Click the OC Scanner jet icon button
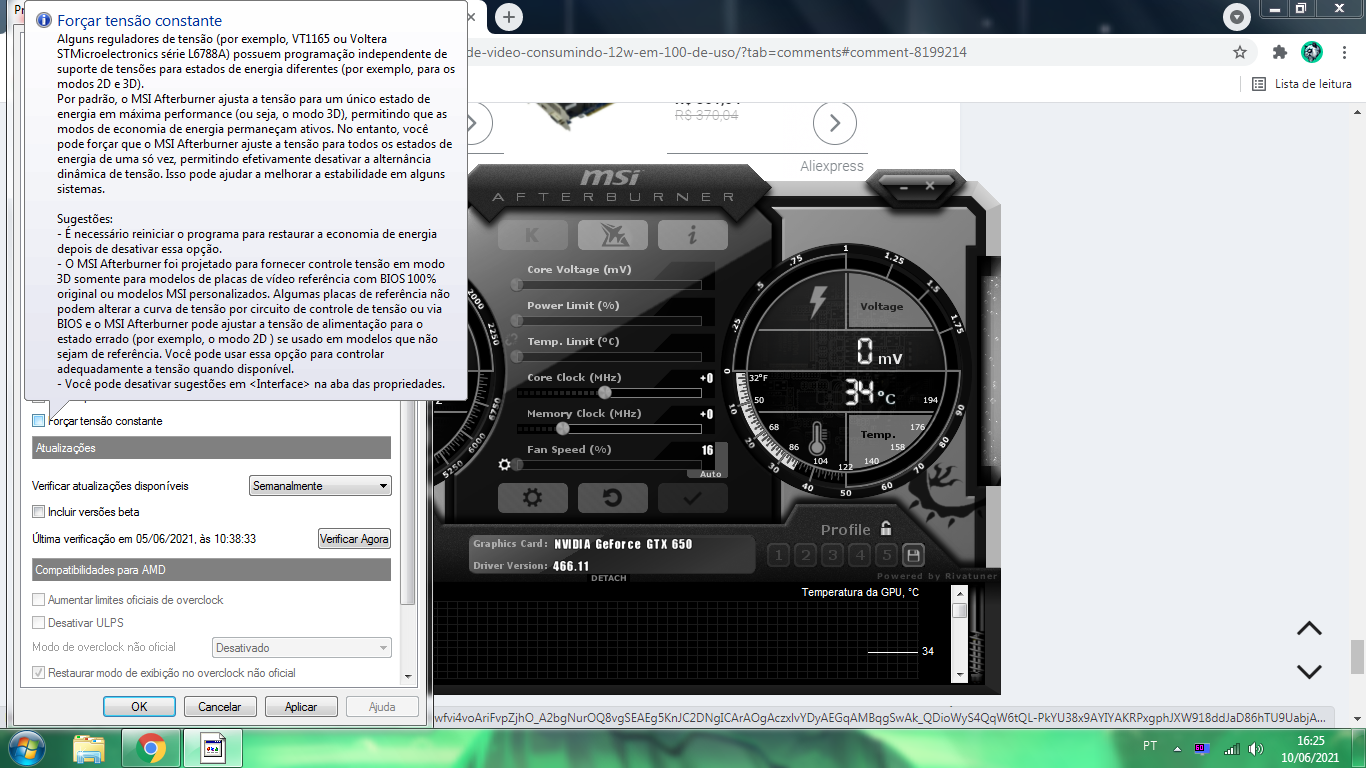This screenshot has width=1366, height=768. coord(613,235)
